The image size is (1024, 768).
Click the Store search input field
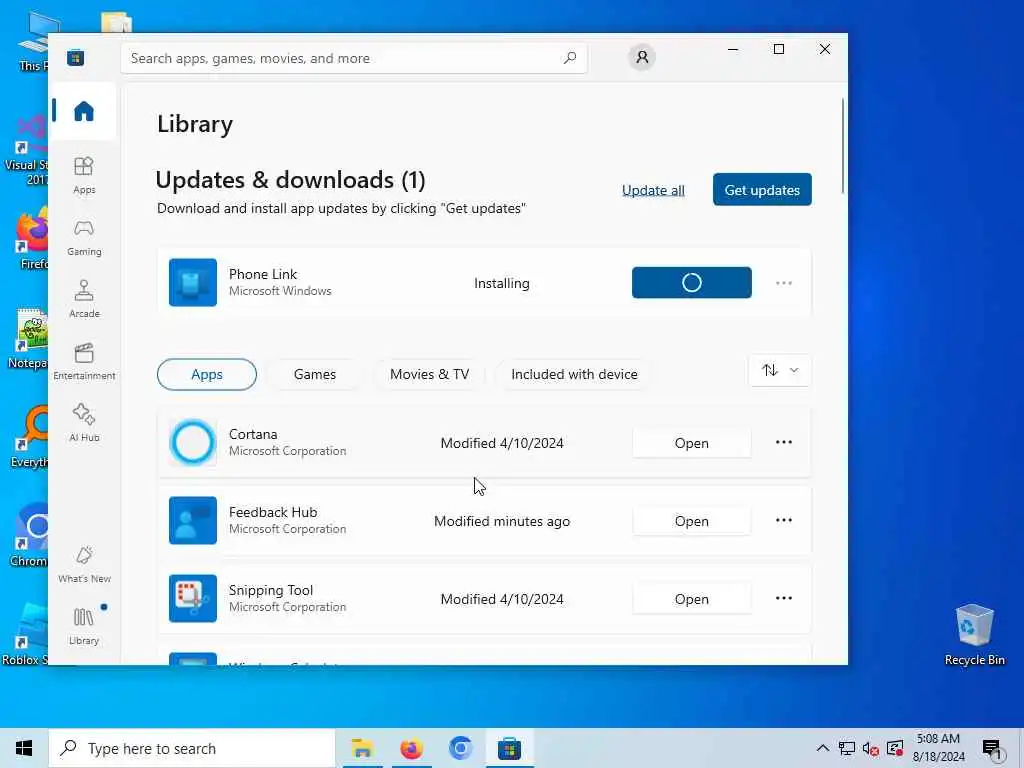pyautogui.click(x=354, y=58)
